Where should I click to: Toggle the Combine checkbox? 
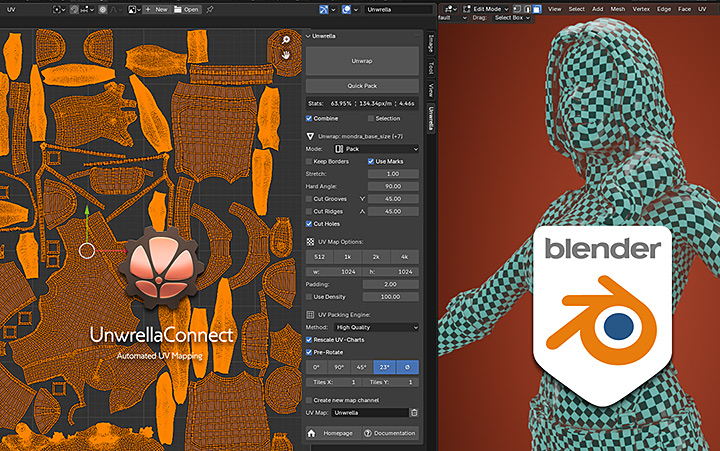click(309, 118)
